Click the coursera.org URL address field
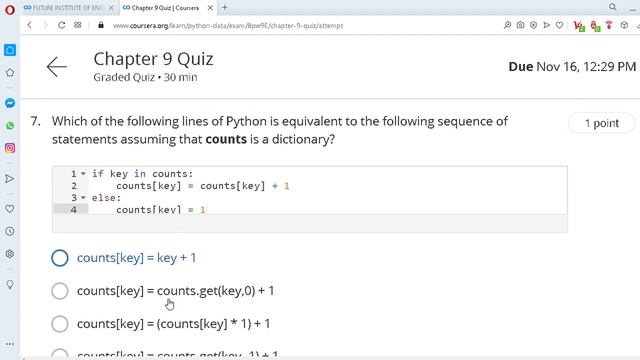This screenshot has height=360, width=640. [228, 26]
